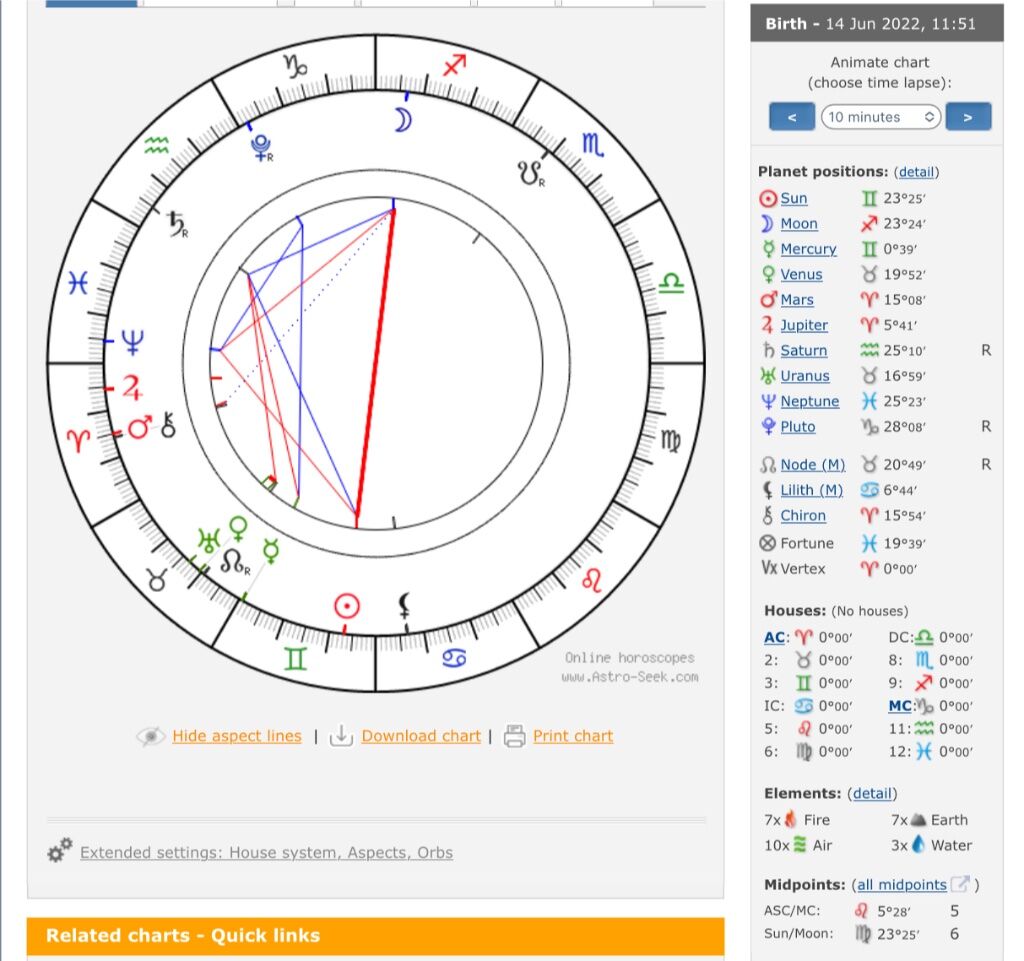Click the Birth - 14 Jun 2022, 11:51 header

pyautogui.click(x=876, y=24)
